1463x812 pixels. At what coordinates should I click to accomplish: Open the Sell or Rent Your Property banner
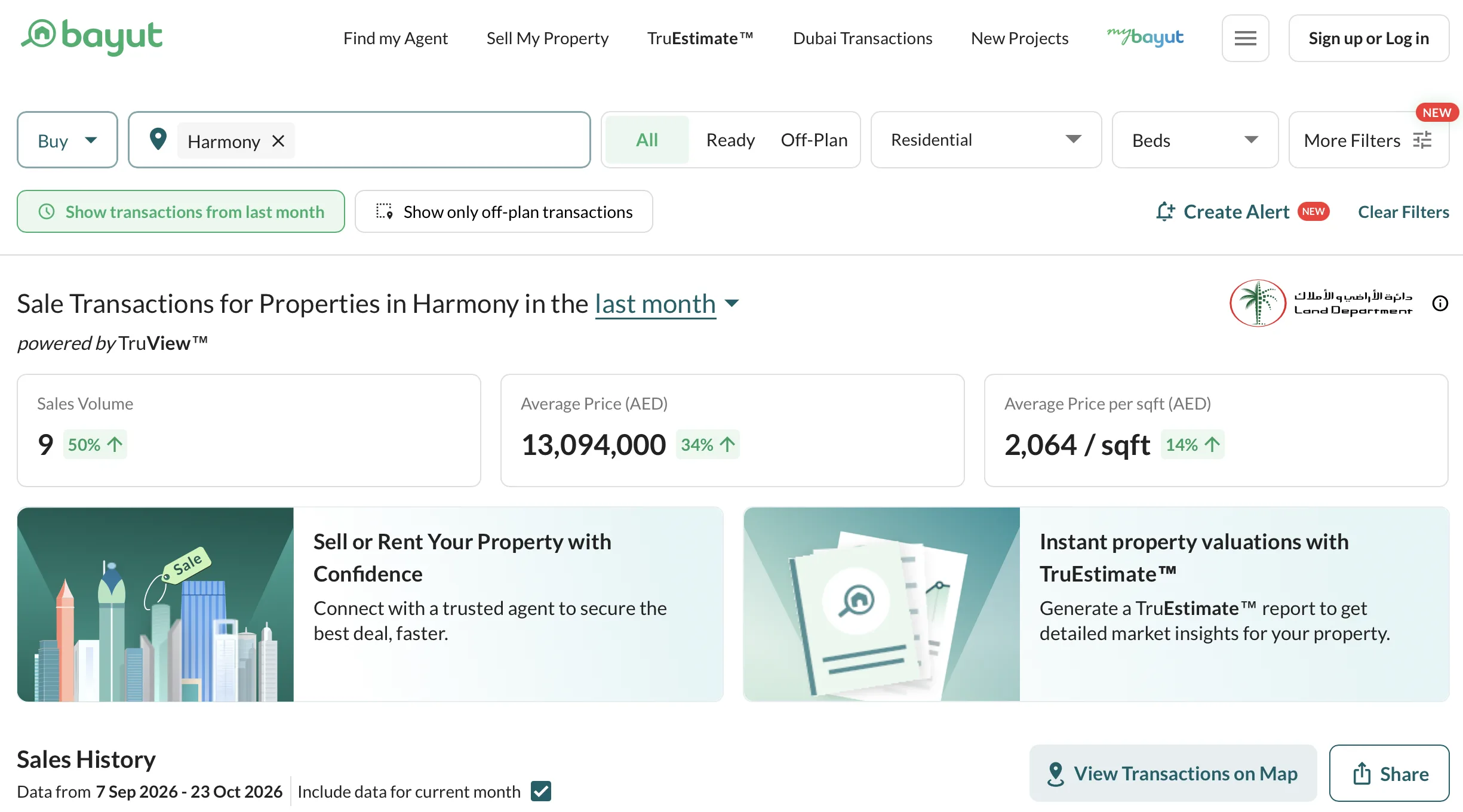pyautogui.click(x=370, y=604)
